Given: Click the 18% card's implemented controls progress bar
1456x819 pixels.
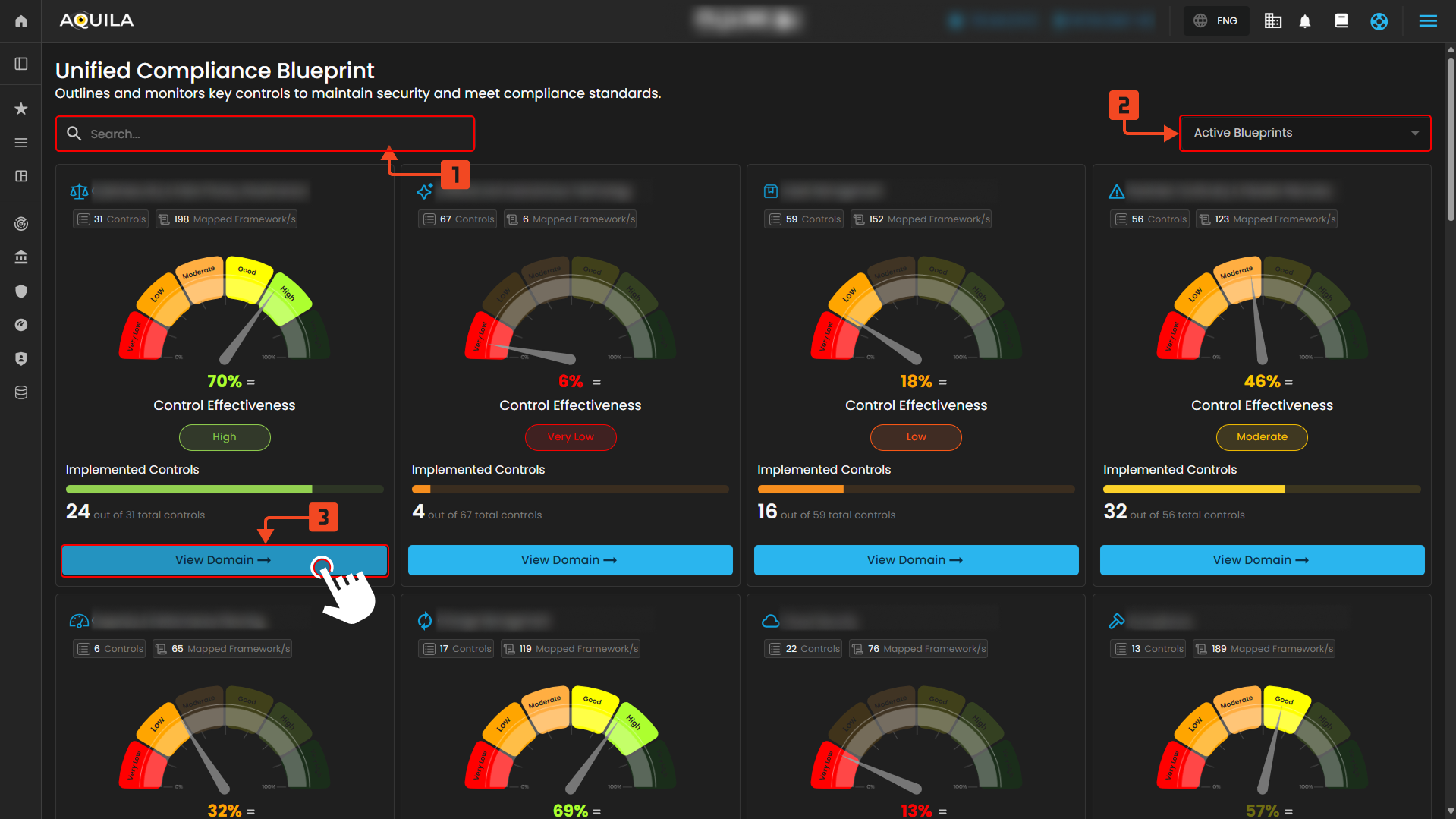Looking at the screenshot, I should 915,490.
